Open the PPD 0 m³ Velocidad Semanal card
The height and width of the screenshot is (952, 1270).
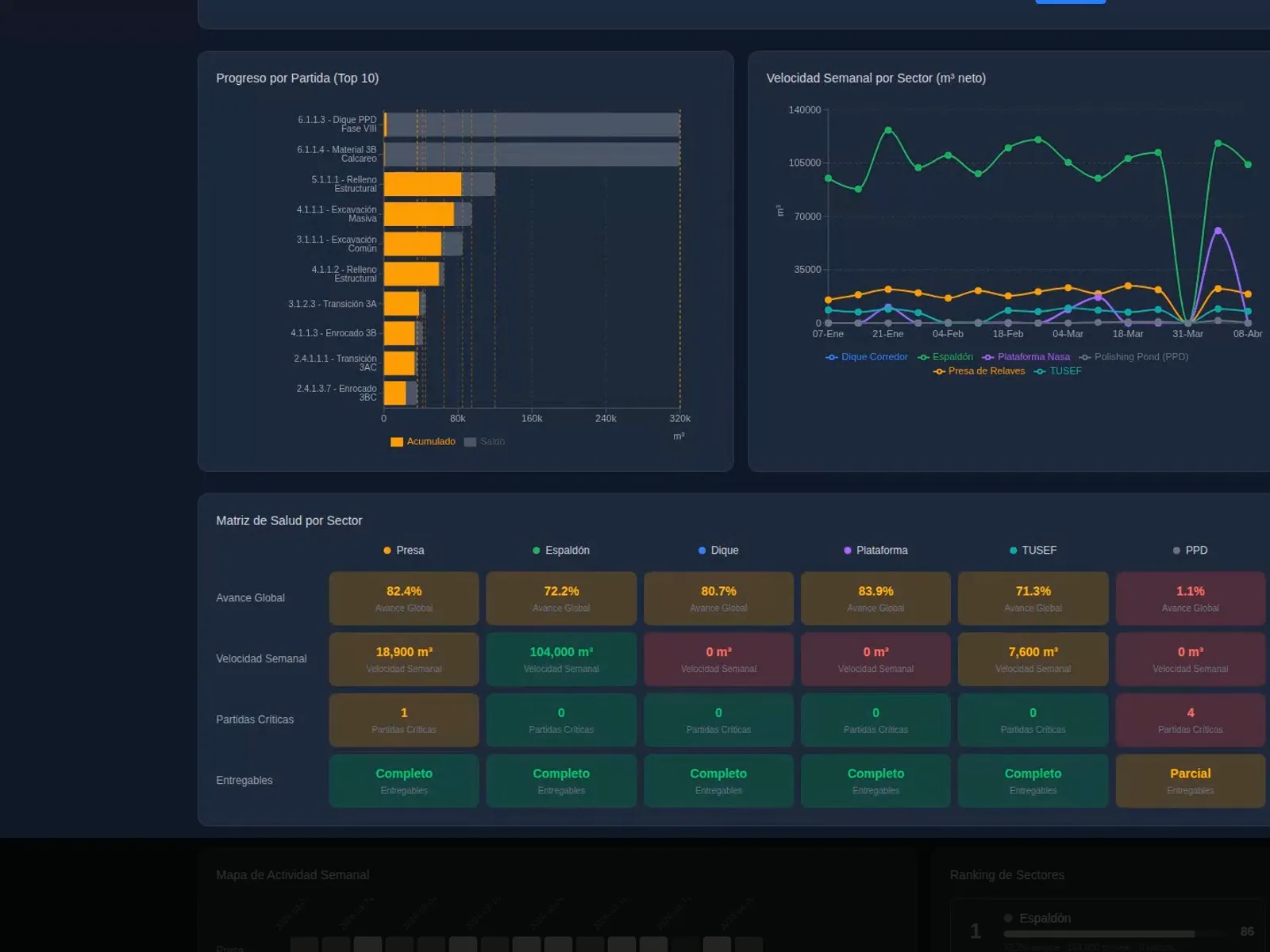(1190, 659)
